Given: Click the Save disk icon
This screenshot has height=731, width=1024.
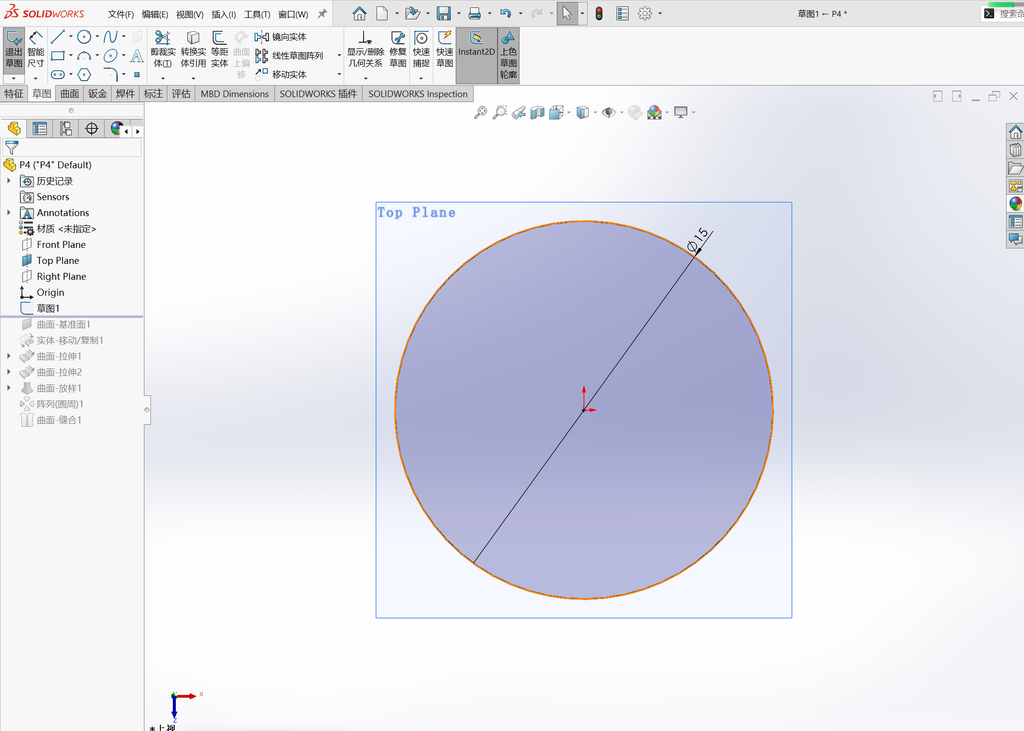Looking at the screenshot, I should 444,13.
